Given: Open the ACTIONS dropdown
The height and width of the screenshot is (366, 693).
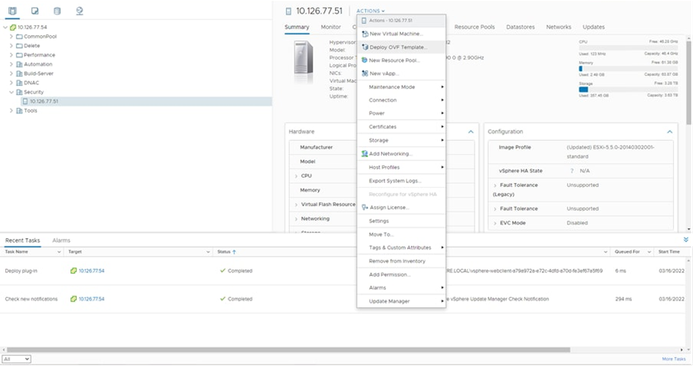Looking at the screenshot, I should (370, 11).
